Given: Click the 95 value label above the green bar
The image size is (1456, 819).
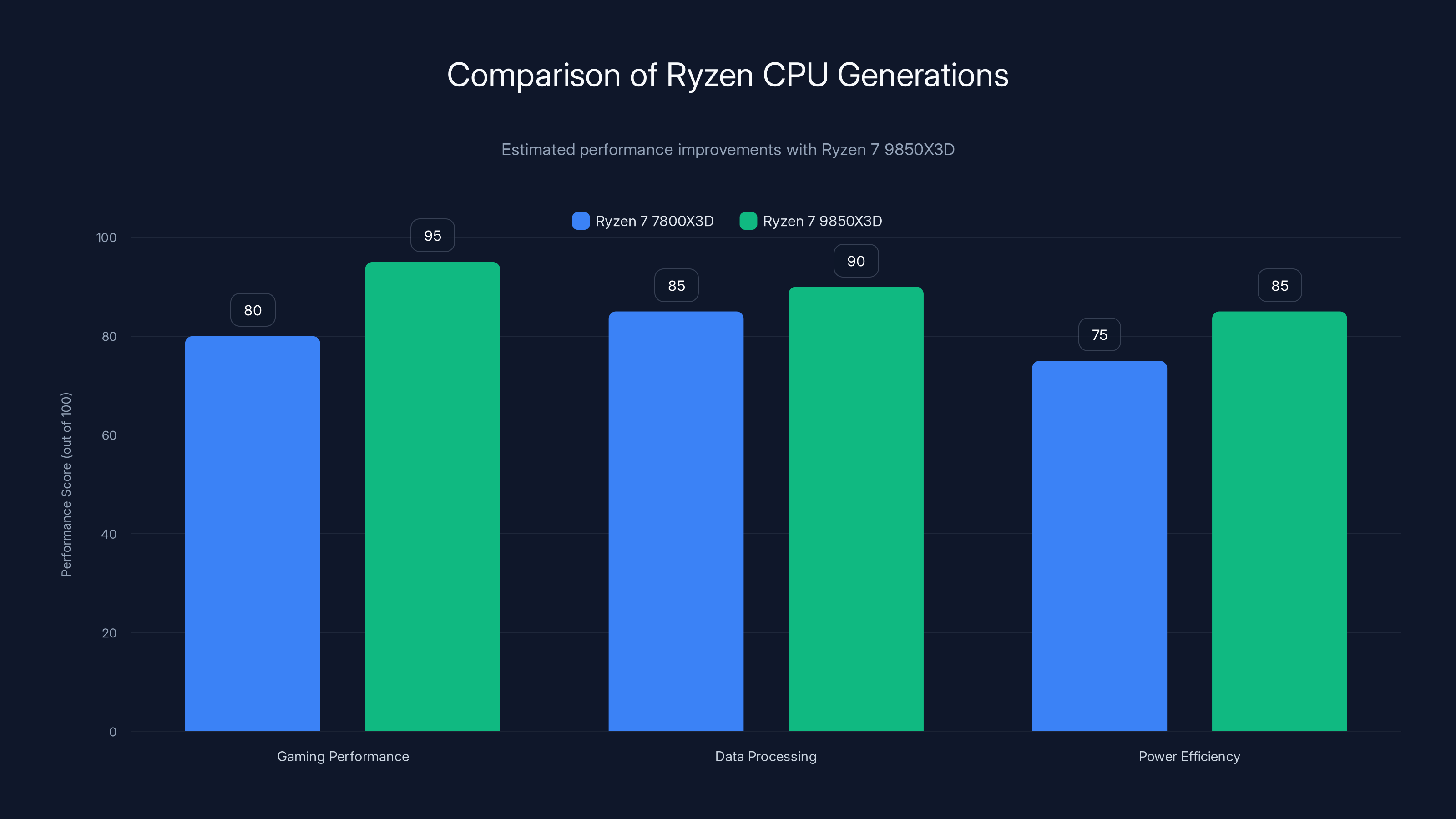Looking at the screenshot, I should (x=432, y=235).
